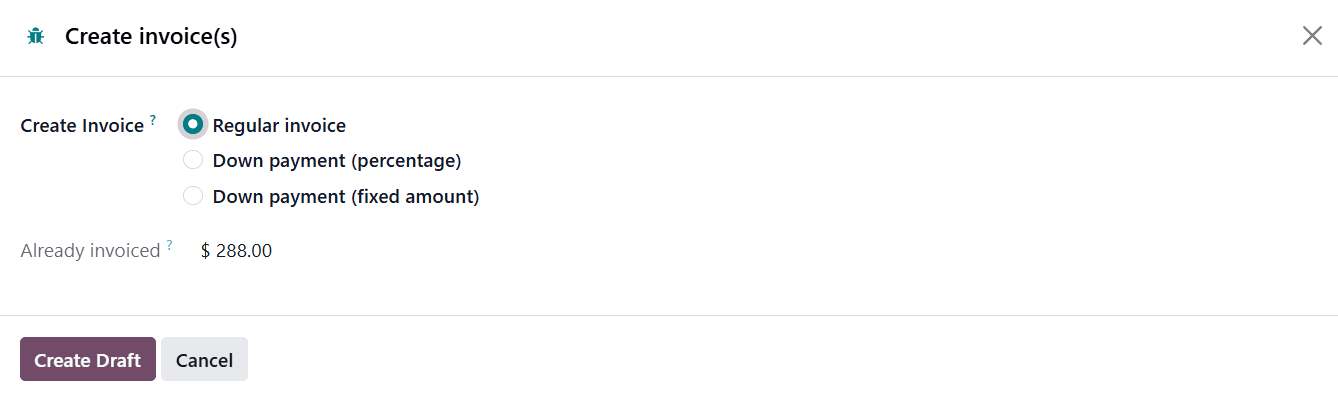1338x400 pixels.
Task: Click the "Down payment (fixed amount)" label text
Action: click(x=346, y=197)
